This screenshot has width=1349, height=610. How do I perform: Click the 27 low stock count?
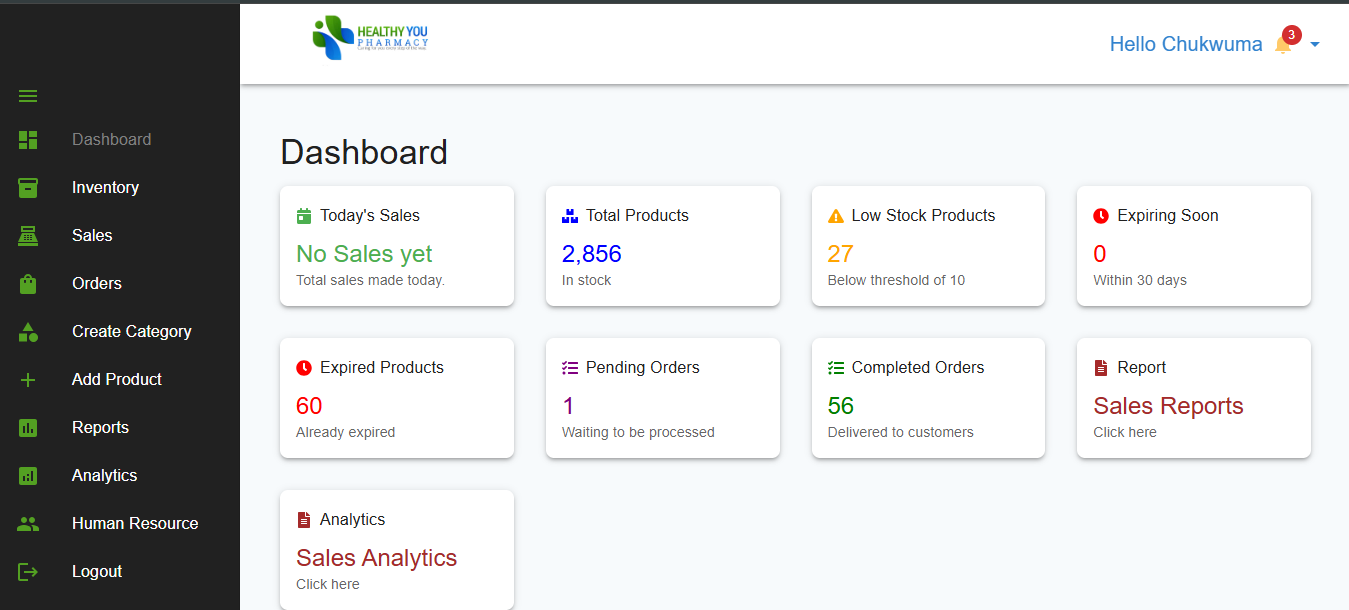[840, 254]
